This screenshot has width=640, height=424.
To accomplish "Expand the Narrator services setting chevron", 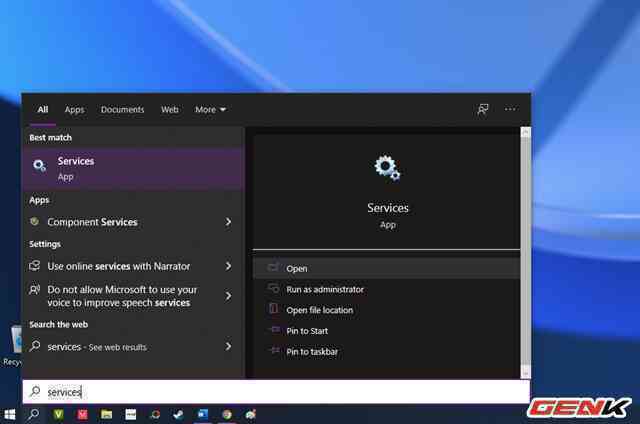I will pyautogui.click(x=229, y=266).
